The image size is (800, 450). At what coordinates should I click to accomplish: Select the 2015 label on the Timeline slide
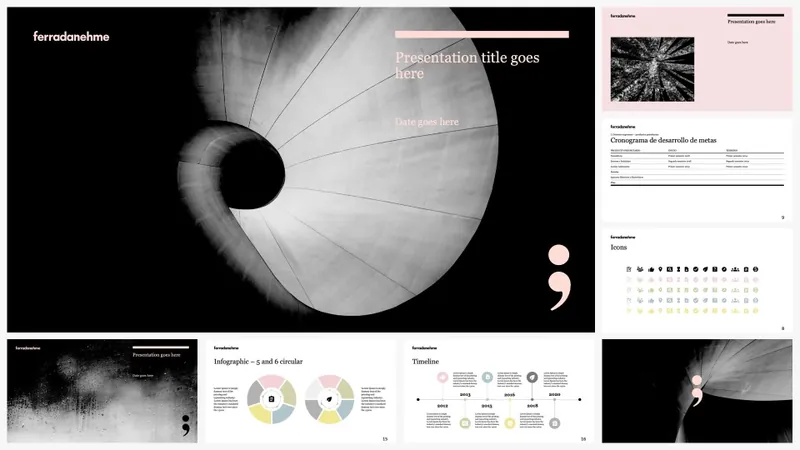pos(487,406)
